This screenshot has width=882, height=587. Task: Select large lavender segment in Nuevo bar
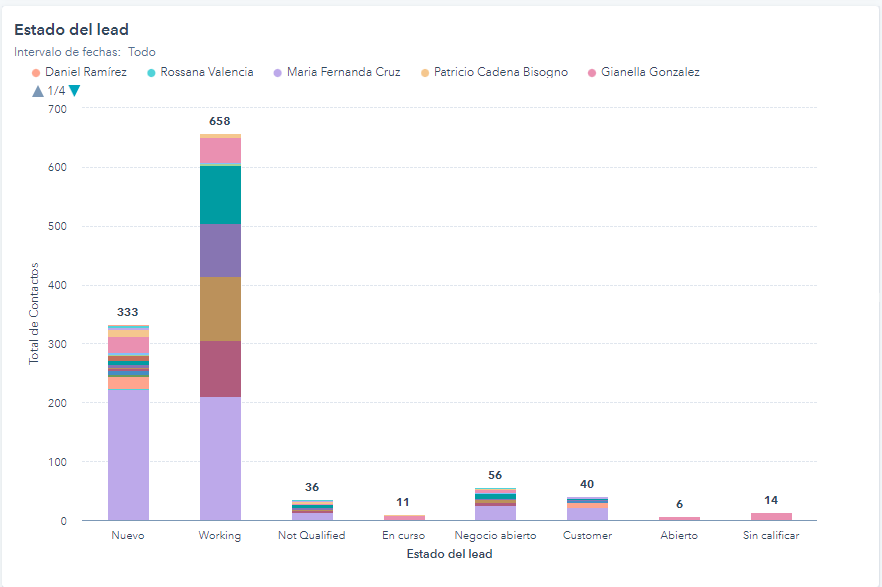(128, 455)
